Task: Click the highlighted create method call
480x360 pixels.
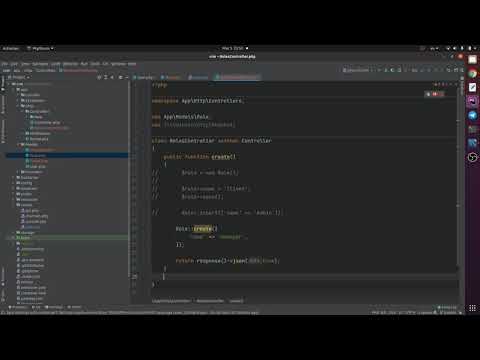Action: 203,228
